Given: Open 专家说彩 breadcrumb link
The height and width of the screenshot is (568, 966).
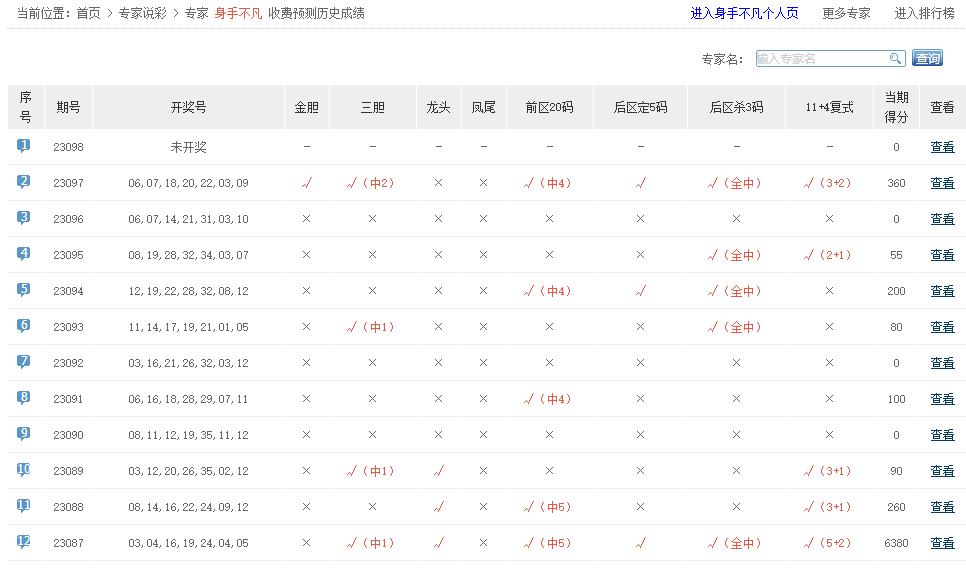Looking at the screenshot, I should tap(142, 14).
